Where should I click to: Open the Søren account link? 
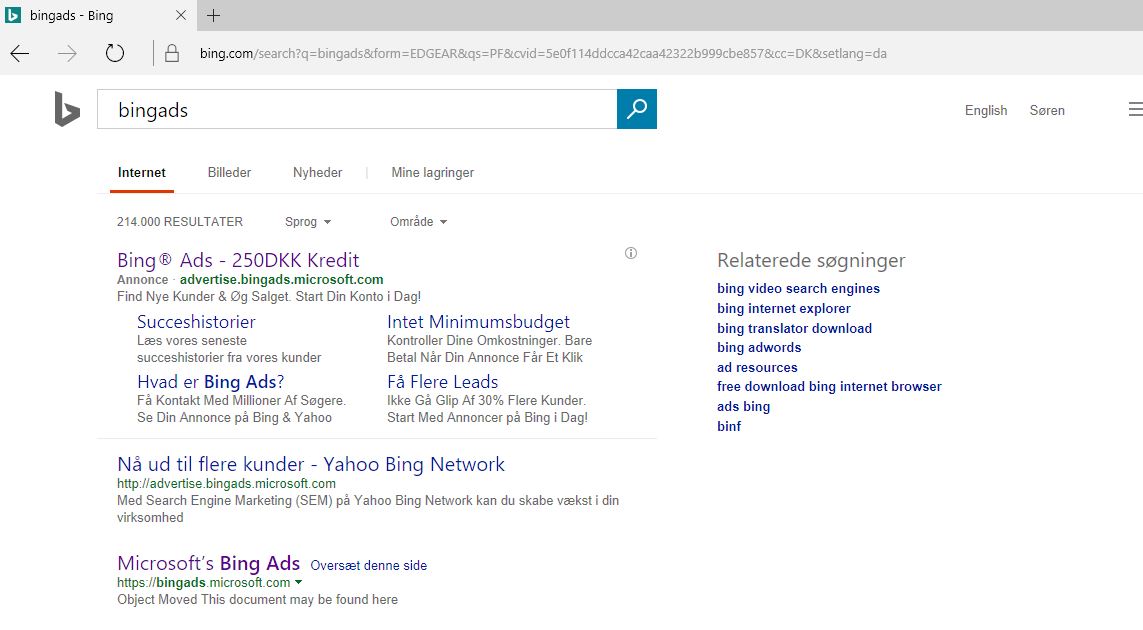pos(1047,110)
